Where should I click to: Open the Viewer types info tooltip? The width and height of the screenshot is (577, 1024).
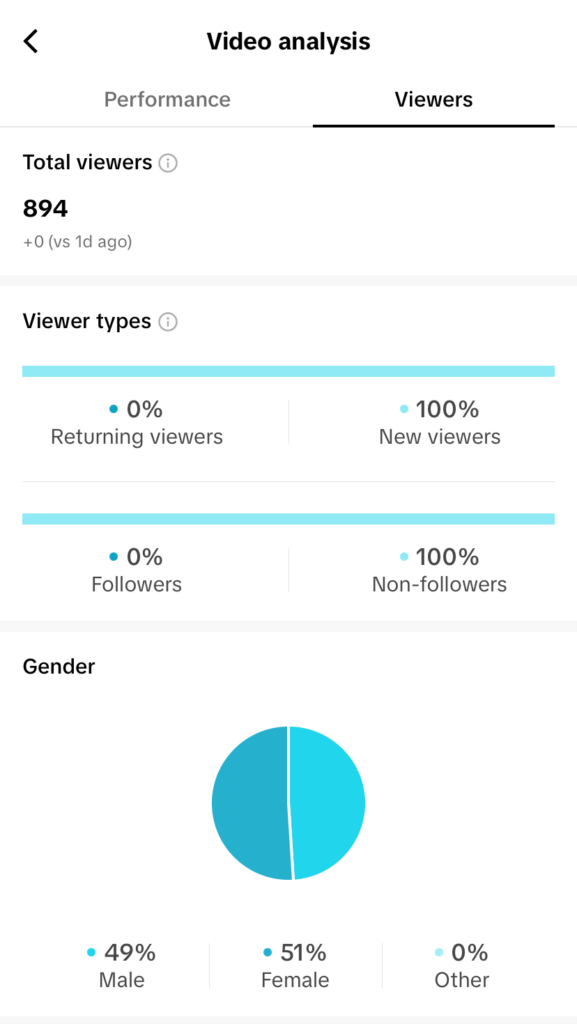(168, 321)
